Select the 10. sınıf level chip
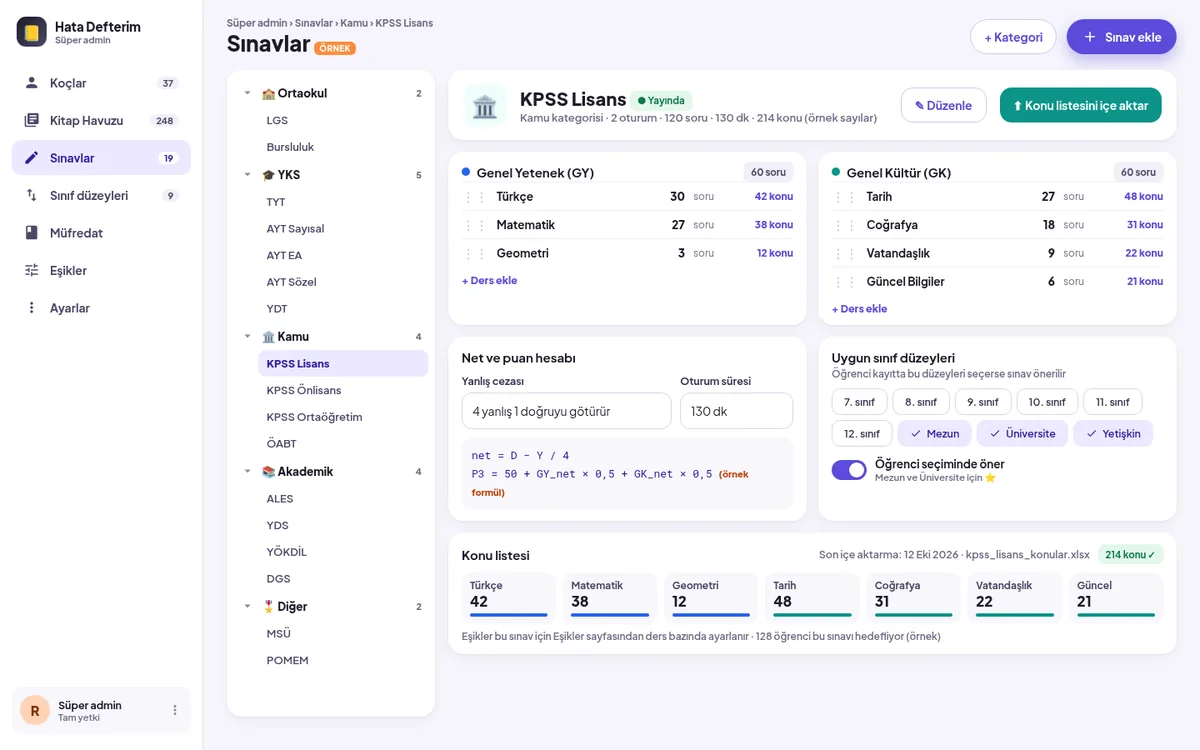This screenshot has height=750, width=1200. pos(1047,402)
